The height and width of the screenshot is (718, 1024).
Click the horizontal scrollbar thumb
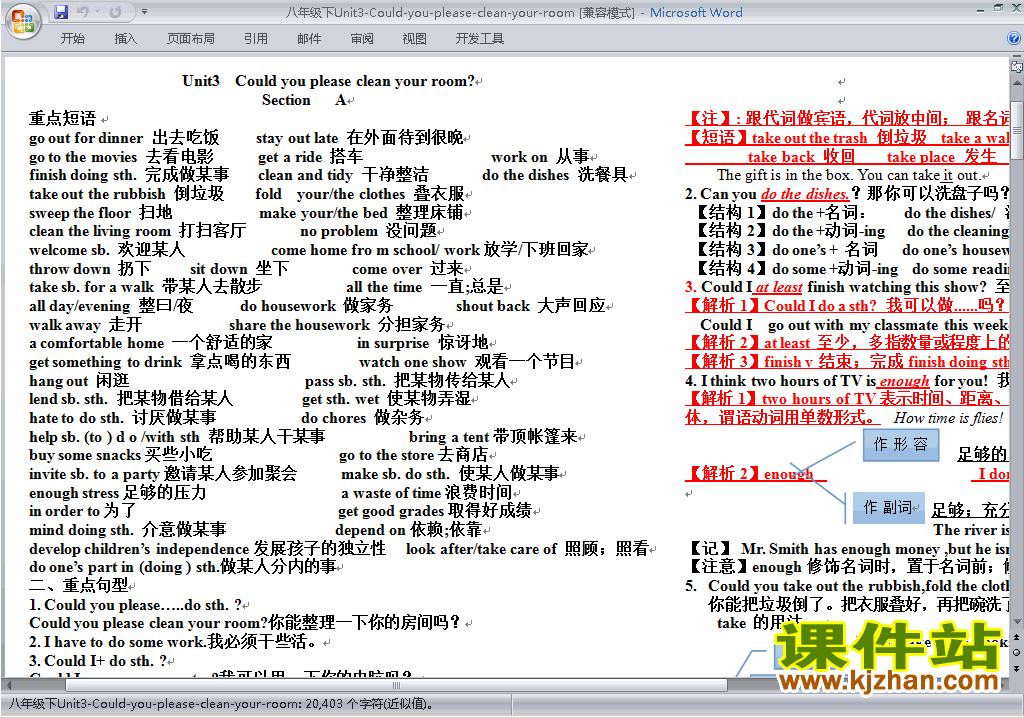click(396, 685)
